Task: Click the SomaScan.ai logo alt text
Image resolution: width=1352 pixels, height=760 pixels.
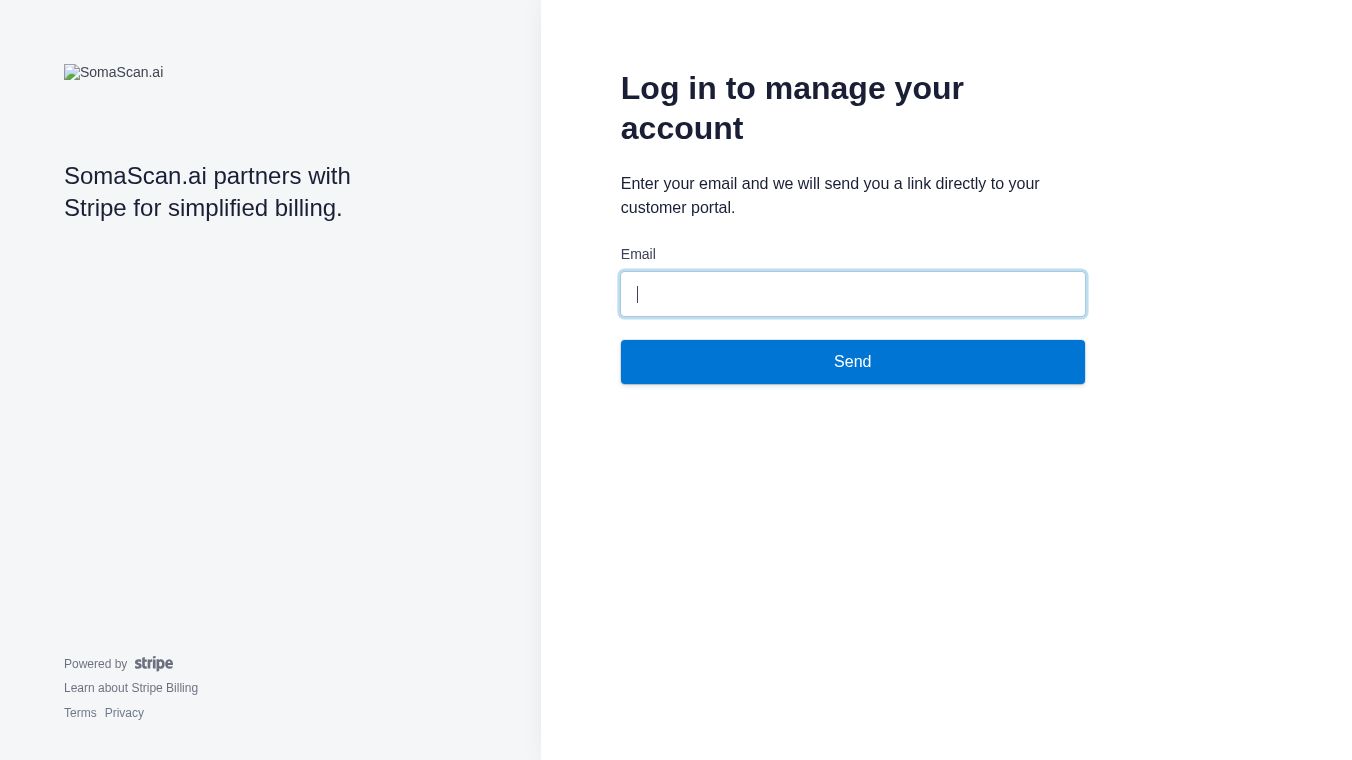Action: pyautogui.click(x=122, y=72)
